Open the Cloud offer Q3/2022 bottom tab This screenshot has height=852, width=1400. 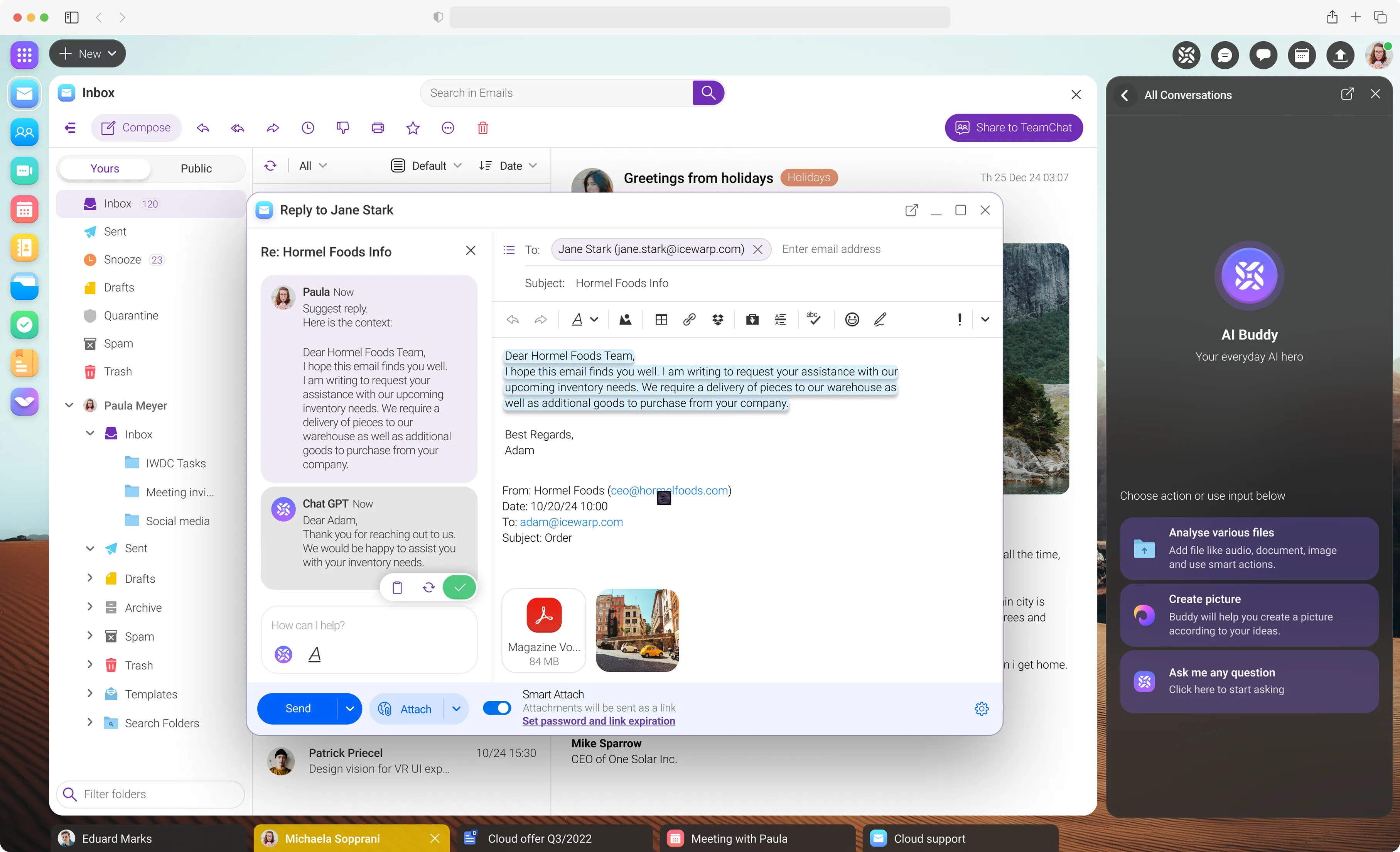pos(539,838)
